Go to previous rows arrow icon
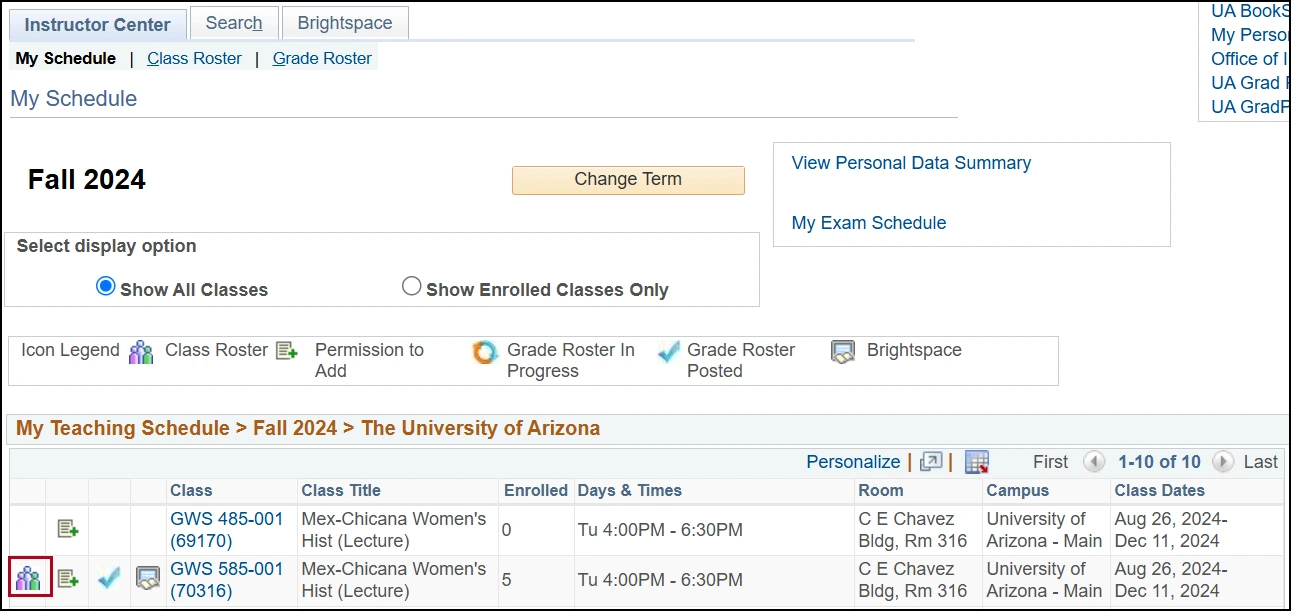The width and height of the screenshot is (1291, 611). pyautogui.click(x=1094, y=462)
